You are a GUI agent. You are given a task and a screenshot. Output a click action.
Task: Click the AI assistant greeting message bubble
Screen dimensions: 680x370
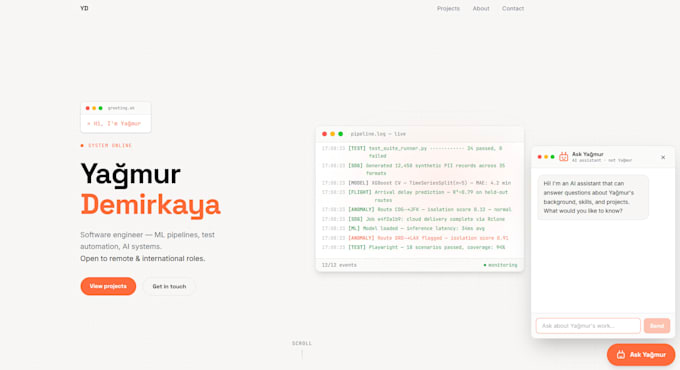pos(593,197)
